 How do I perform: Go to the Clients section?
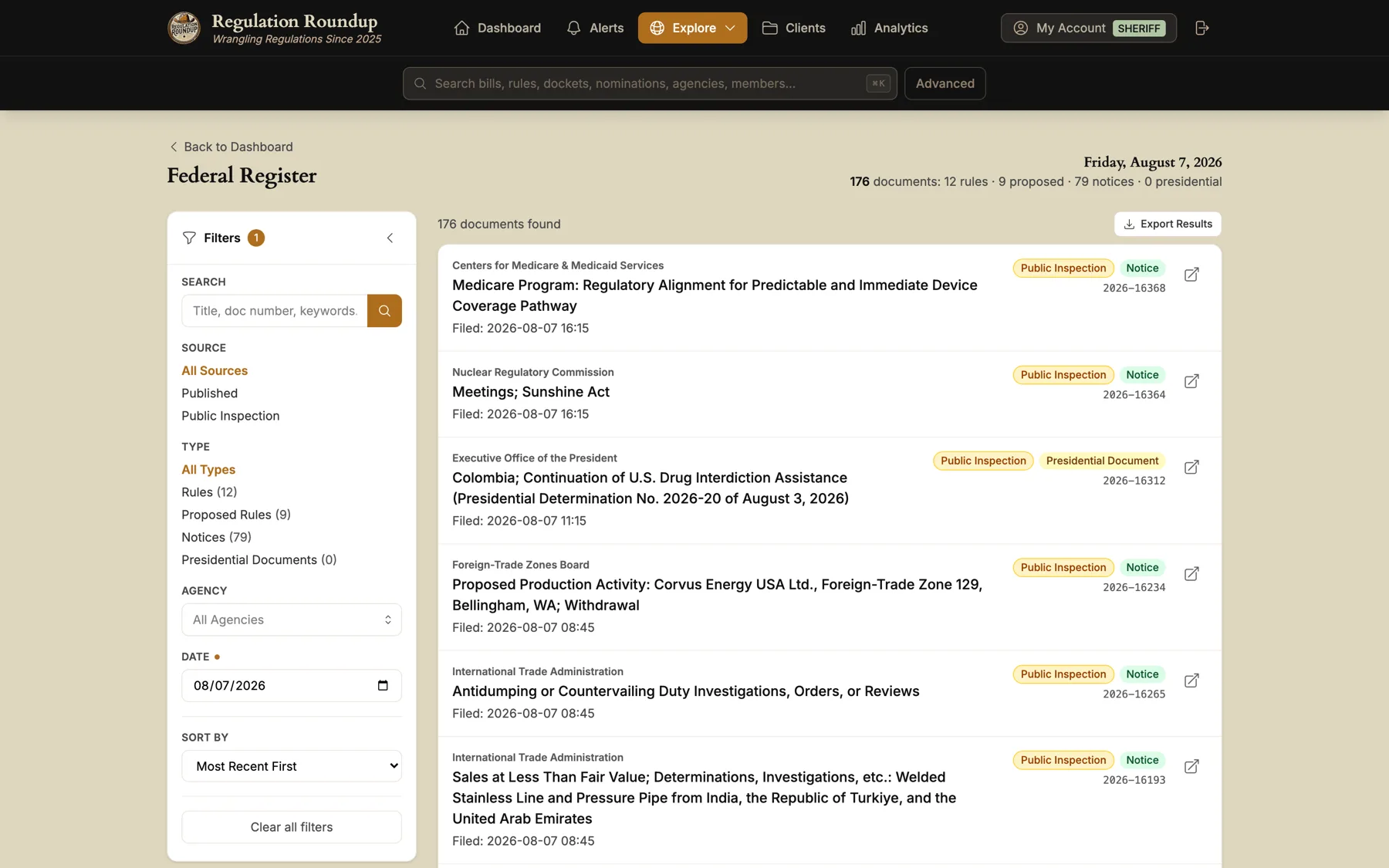(x=793, y=28)
